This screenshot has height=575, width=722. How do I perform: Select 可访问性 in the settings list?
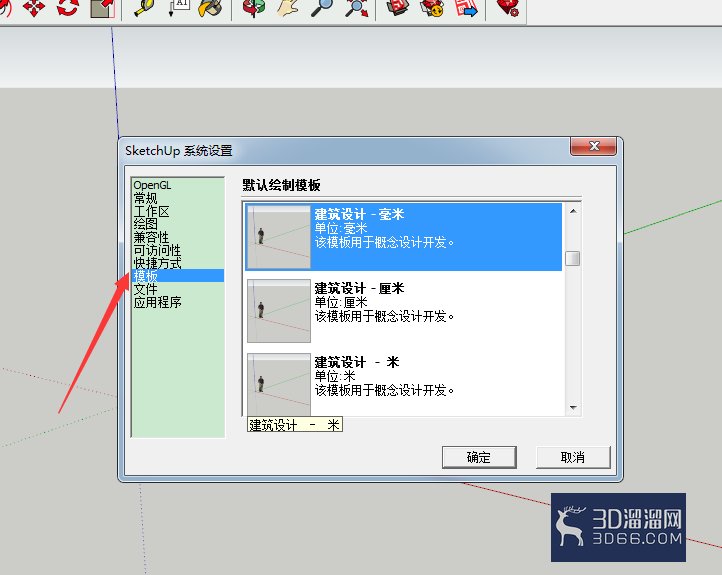click(x=157, y=250)
